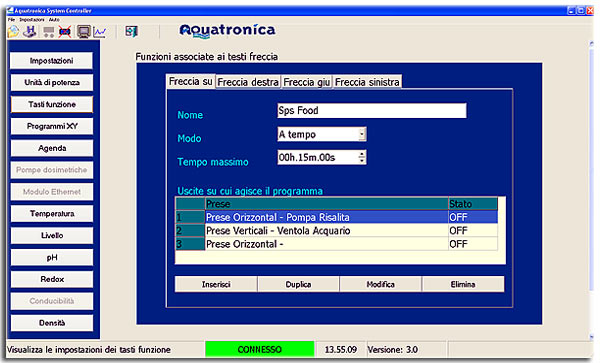Open the Densità section
Viewport: 600px width, 363px height.
(51, 323)
